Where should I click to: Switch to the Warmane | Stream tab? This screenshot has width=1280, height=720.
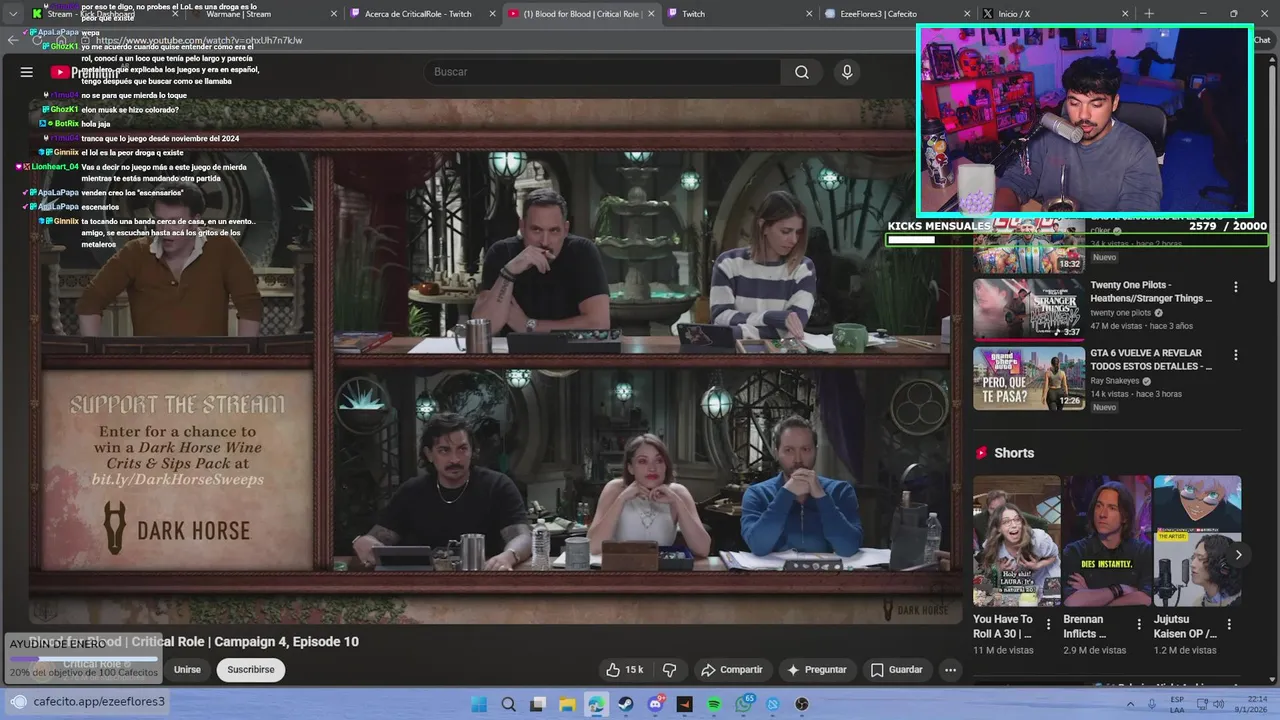tap(265, 14)
